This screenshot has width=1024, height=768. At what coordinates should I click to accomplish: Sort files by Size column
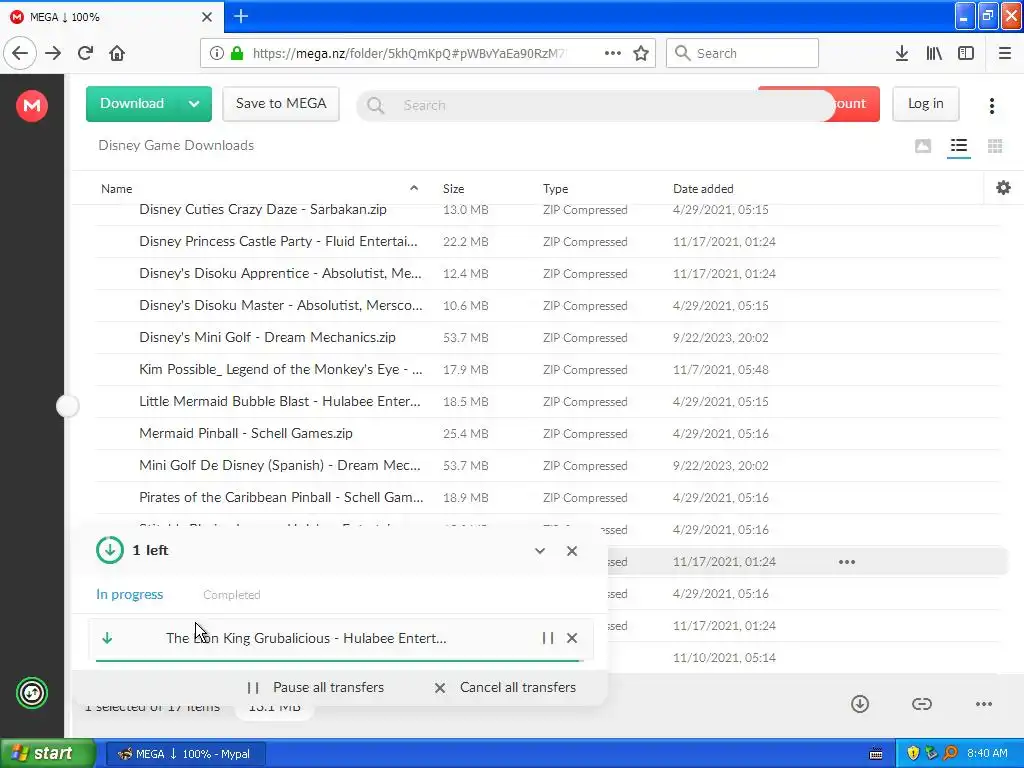point(453,189)
